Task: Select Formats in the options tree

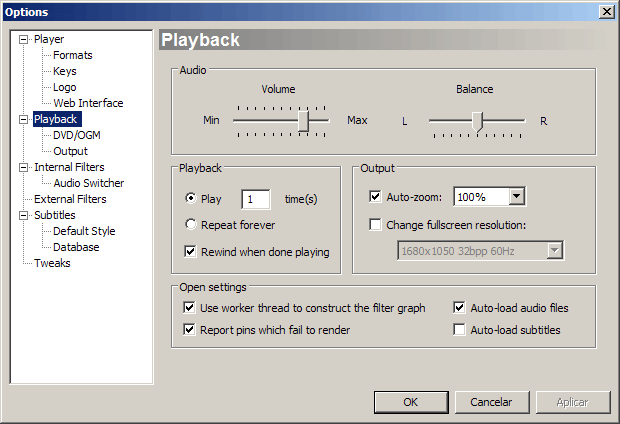Action: point(73,55)
